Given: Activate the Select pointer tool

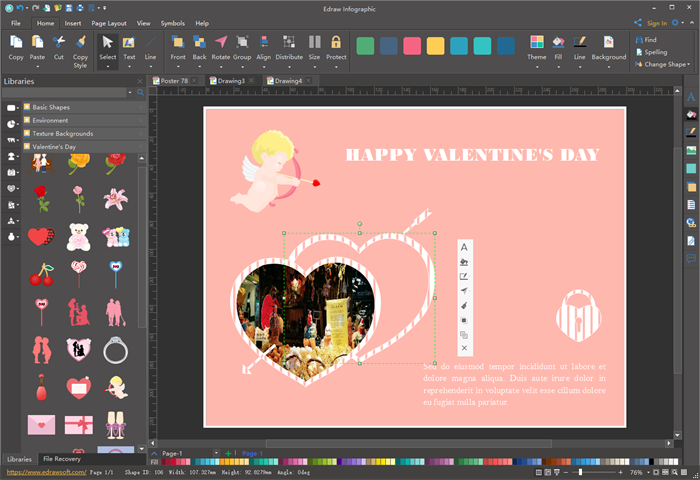Looking at the screenshot, I should click(107, 43).
